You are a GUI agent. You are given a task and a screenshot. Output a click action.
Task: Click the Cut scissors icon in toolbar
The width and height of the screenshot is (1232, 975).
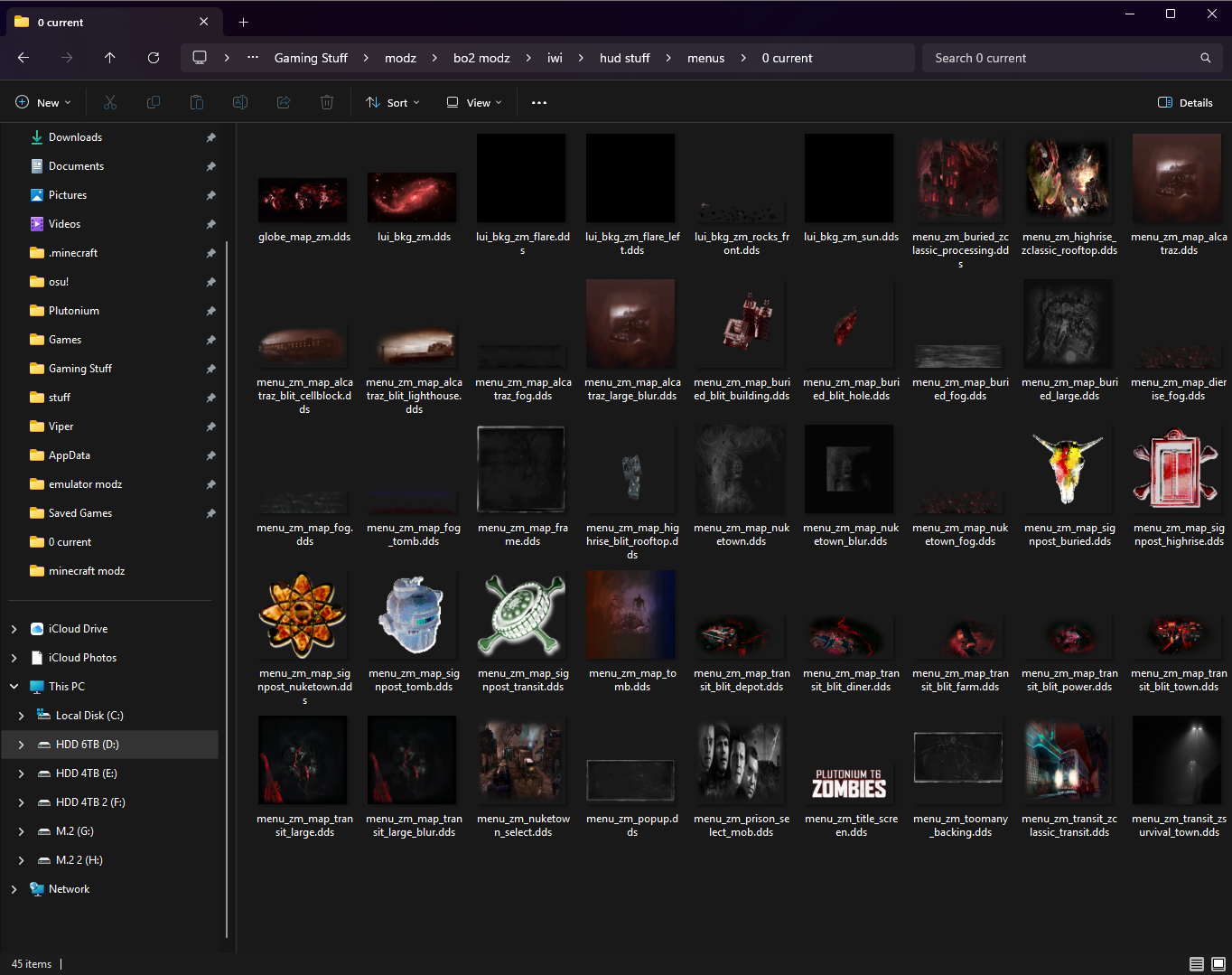(x=110, y=103)
